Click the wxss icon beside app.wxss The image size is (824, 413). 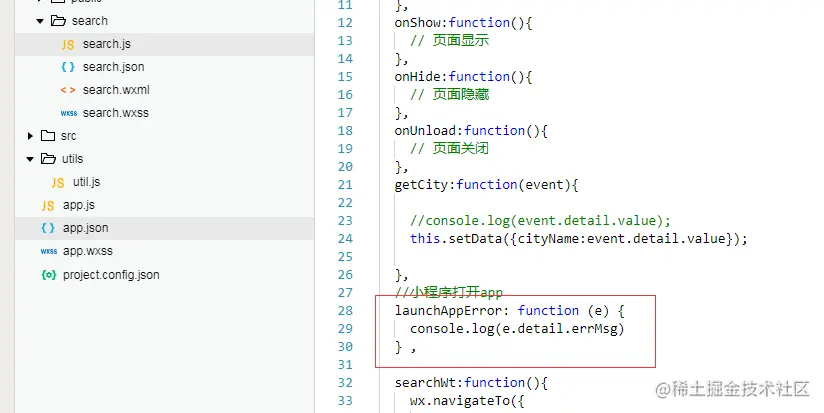click(x=49, y=251)
